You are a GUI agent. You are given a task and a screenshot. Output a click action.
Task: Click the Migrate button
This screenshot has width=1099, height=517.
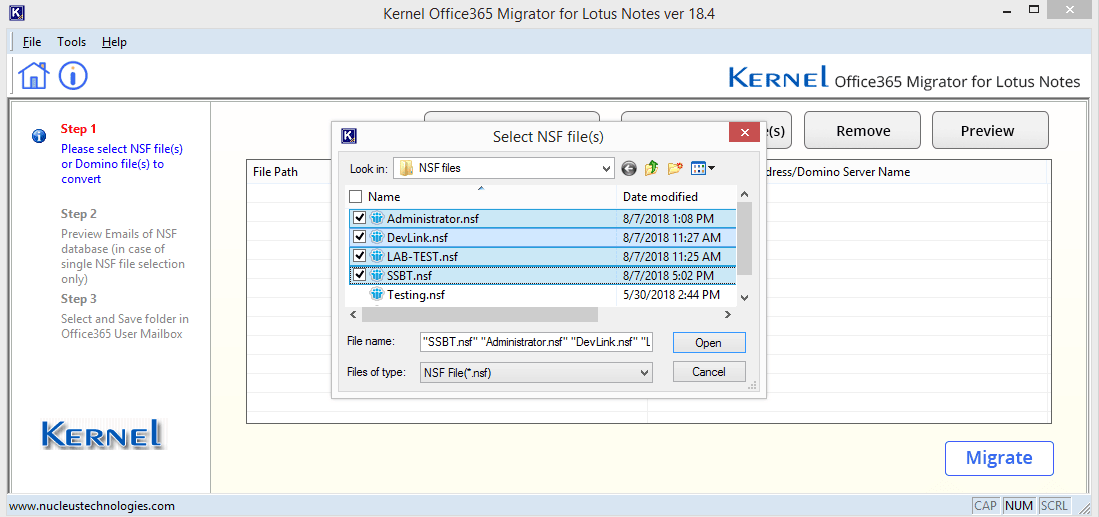pos(999,458)
